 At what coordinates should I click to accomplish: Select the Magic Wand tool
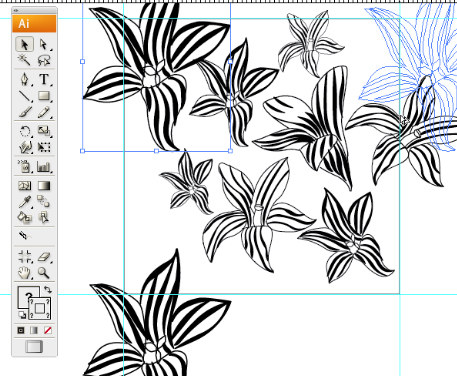(x=24, y=60)
